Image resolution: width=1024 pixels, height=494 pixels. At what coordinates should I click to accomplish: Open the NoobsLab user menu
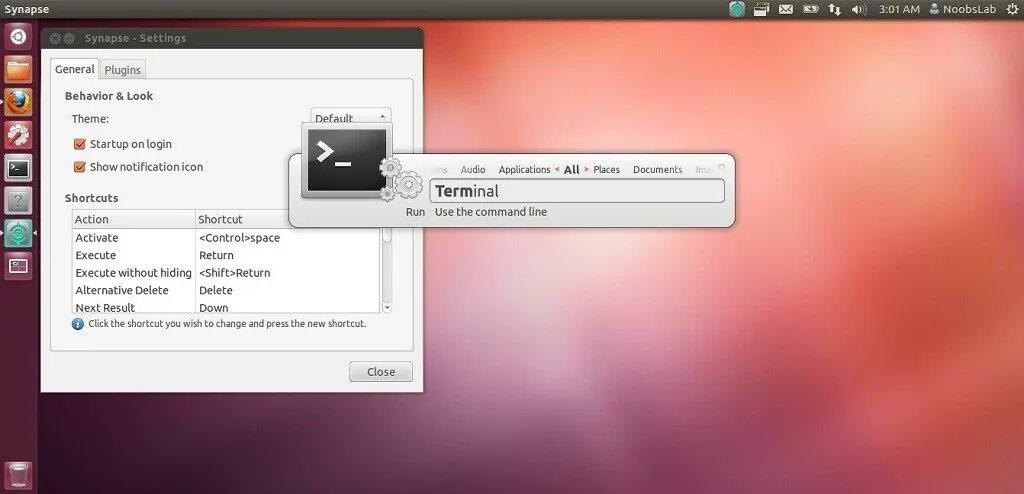(x=964, y=9)
